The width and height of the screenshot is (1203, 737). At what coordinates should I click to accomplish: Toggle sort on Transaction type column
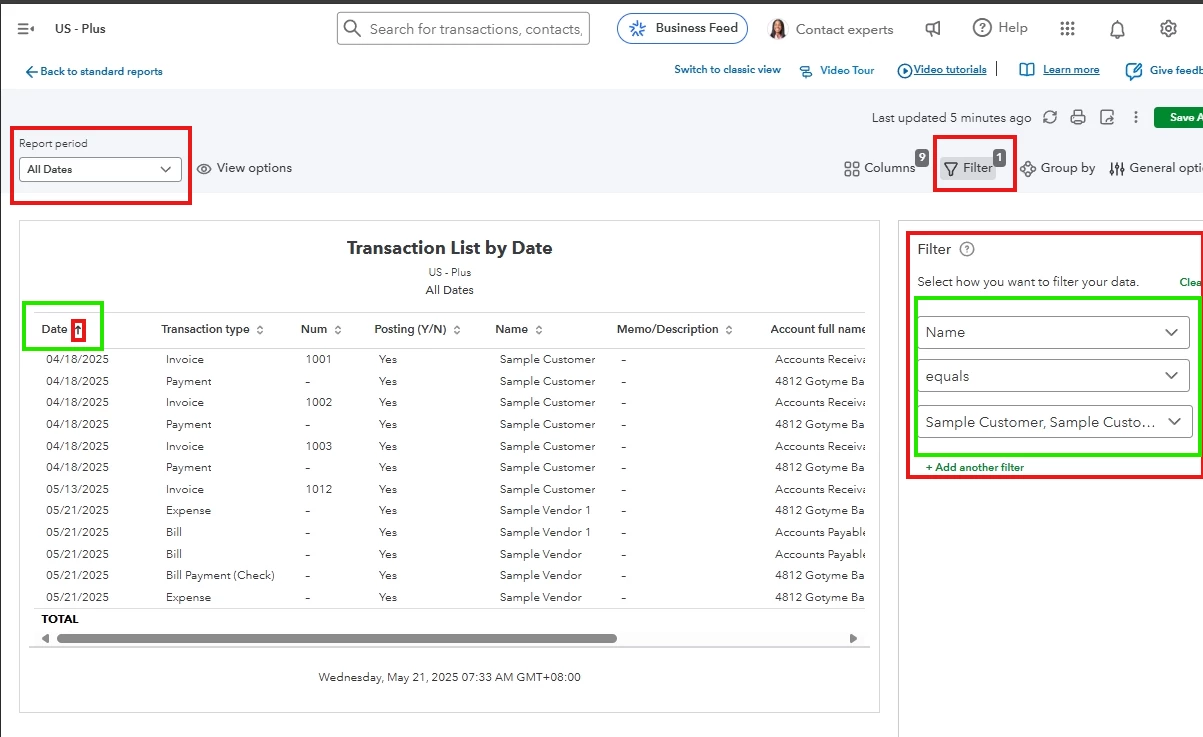tap(260, 330)
